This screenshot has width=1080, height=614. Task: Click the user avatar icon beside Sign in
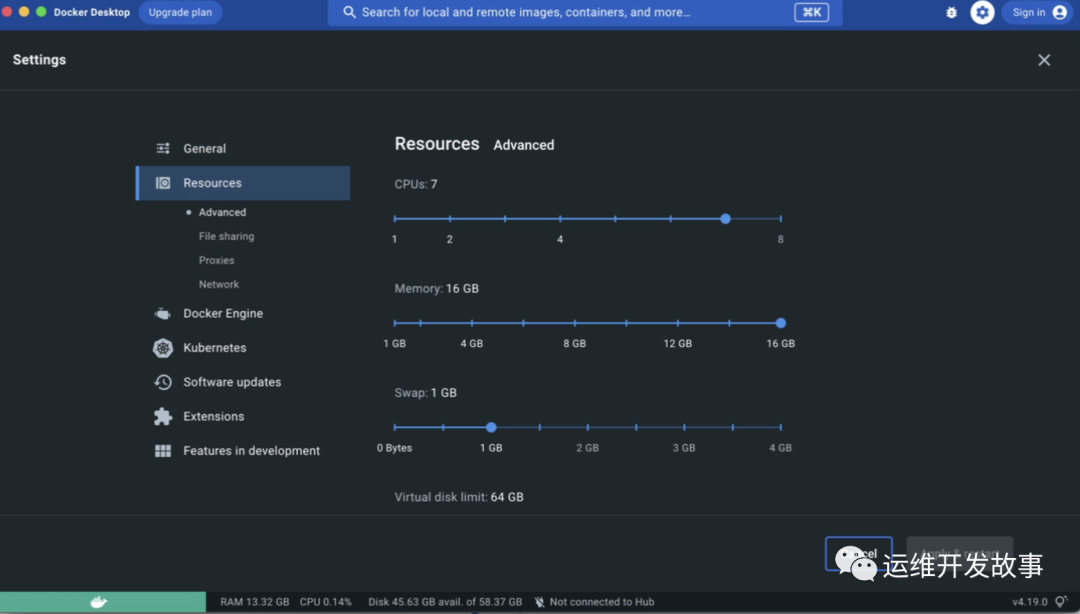1059,12
